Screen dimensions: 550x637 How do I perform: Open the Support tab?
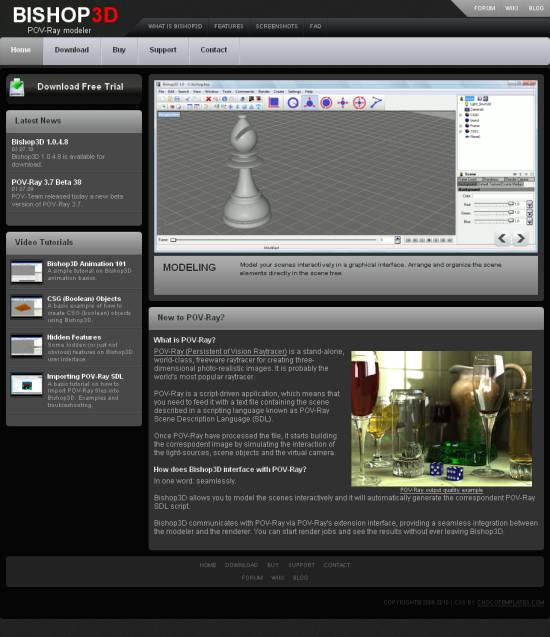[x=163, y=50]
